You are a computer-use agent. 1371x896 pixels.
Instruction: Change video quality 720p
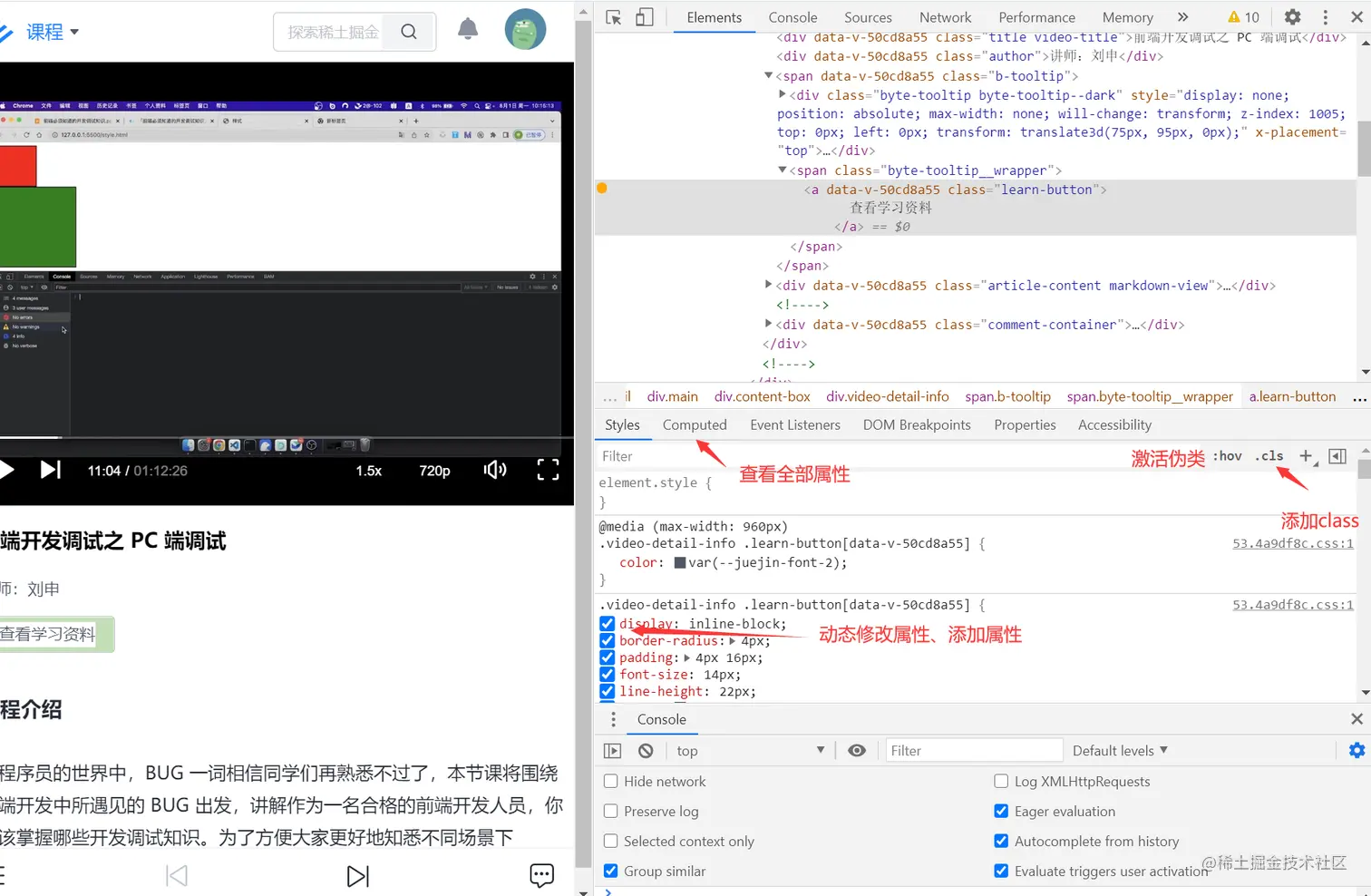pyautogui.click(x=434, y=471)
